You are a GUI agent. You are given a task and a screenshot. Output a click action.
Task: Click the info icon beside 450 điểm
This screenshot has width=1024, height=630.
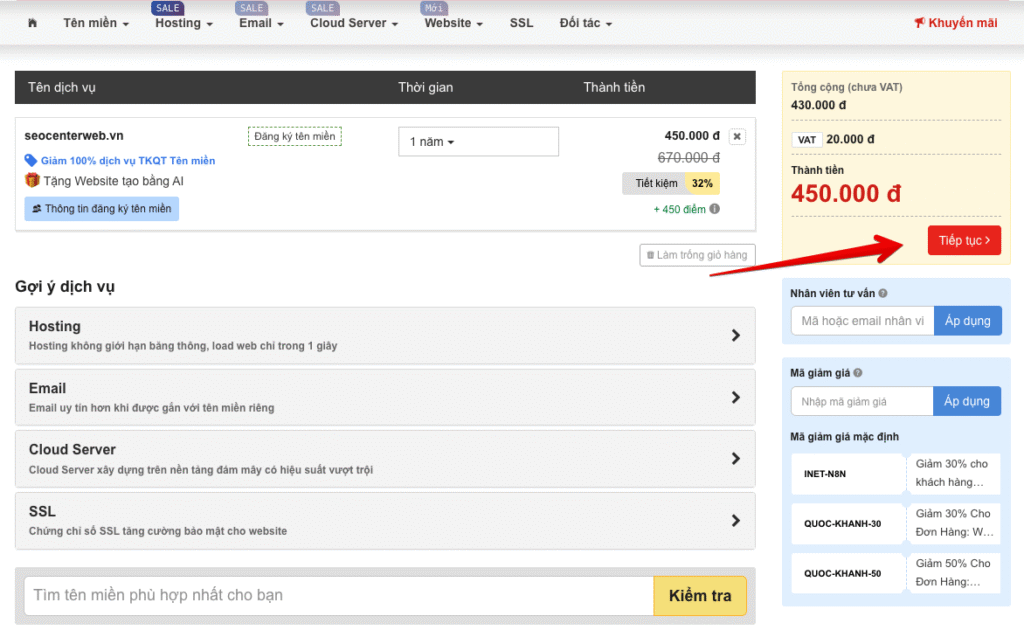714,209
